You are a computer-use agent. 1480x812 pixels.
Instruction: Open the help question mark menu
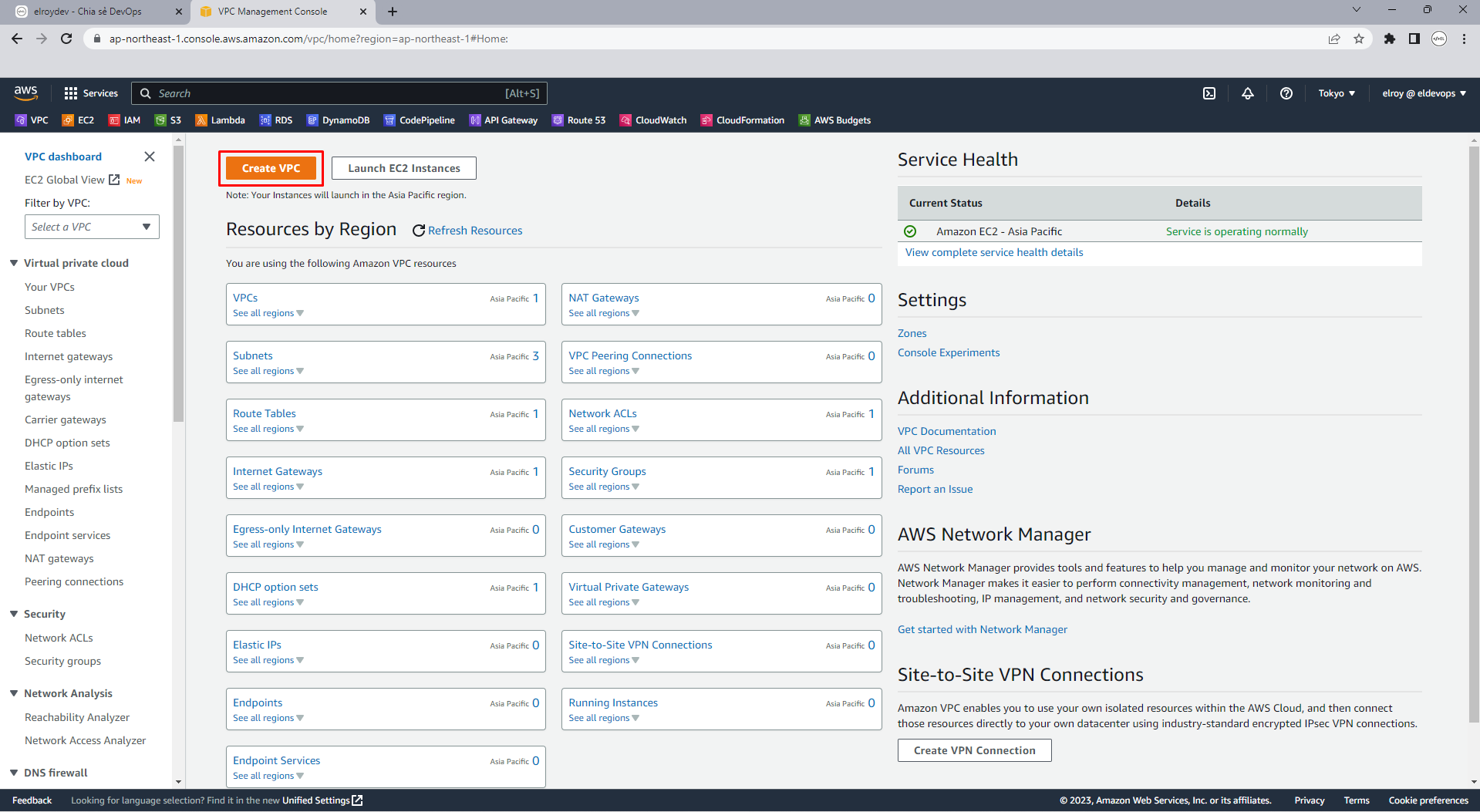1286,93
